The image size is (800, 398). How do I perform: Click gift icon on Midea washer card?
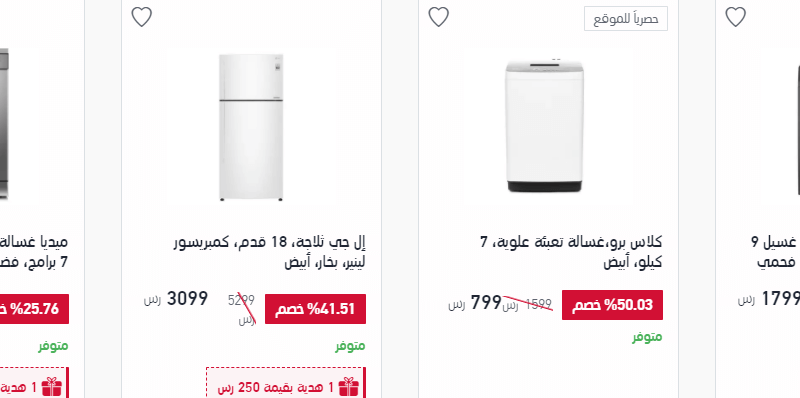52,387
